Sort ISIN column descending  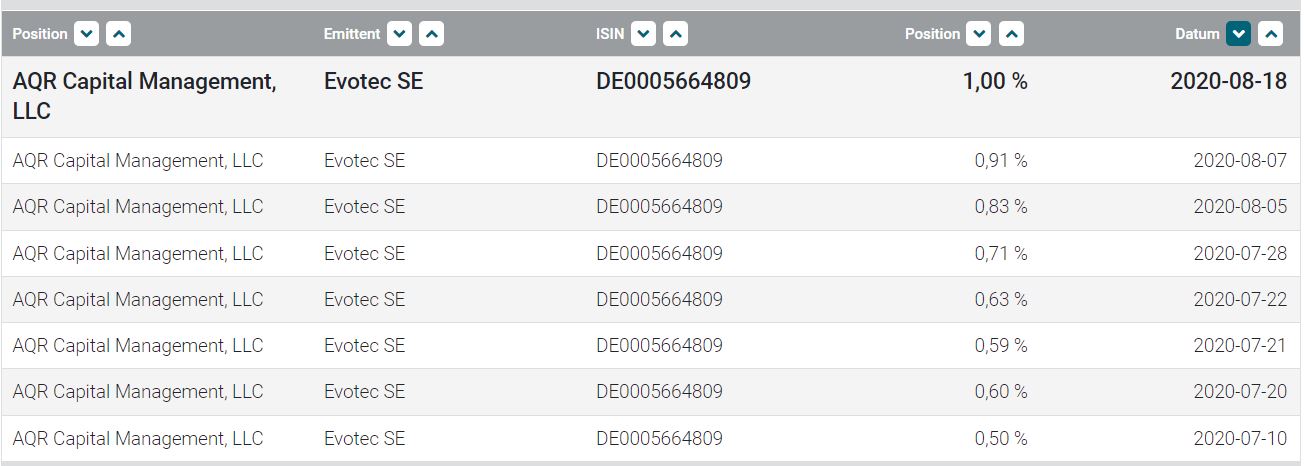pyautogui.click(x=644, y=34)
